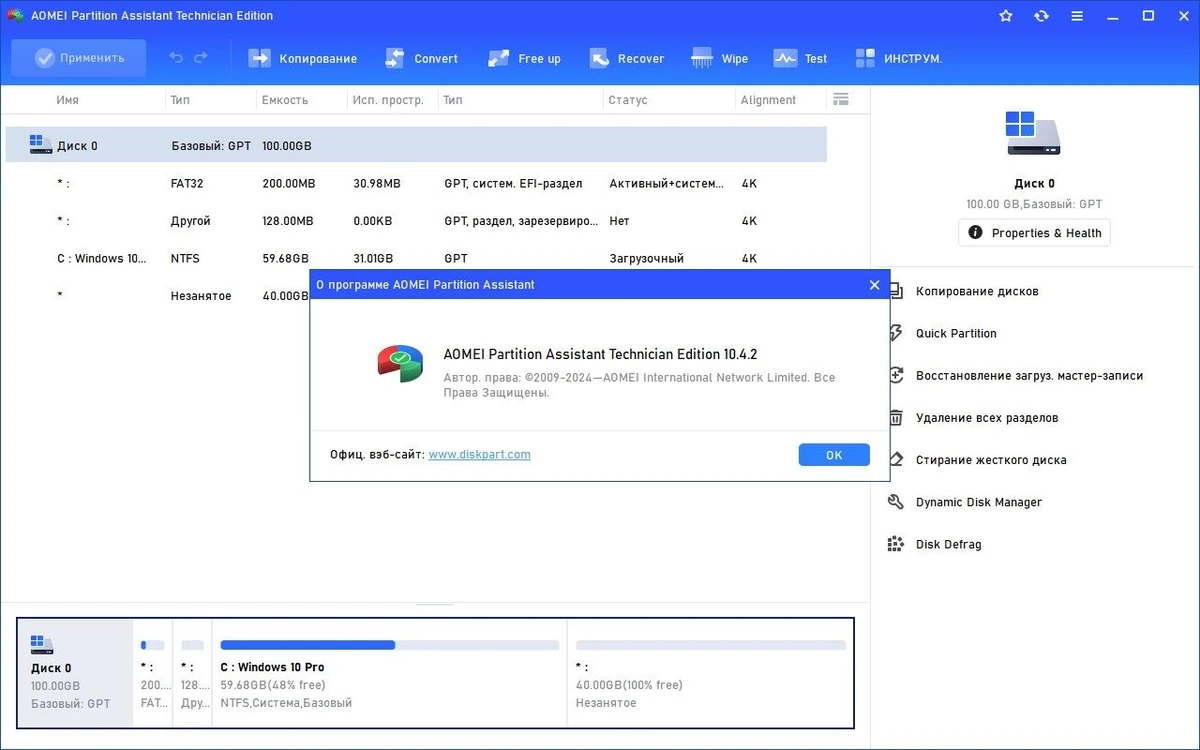This screenshot has width=1200, height=750.
Task: Select the FAT32 200.00MB partition row
Action: 416,184
